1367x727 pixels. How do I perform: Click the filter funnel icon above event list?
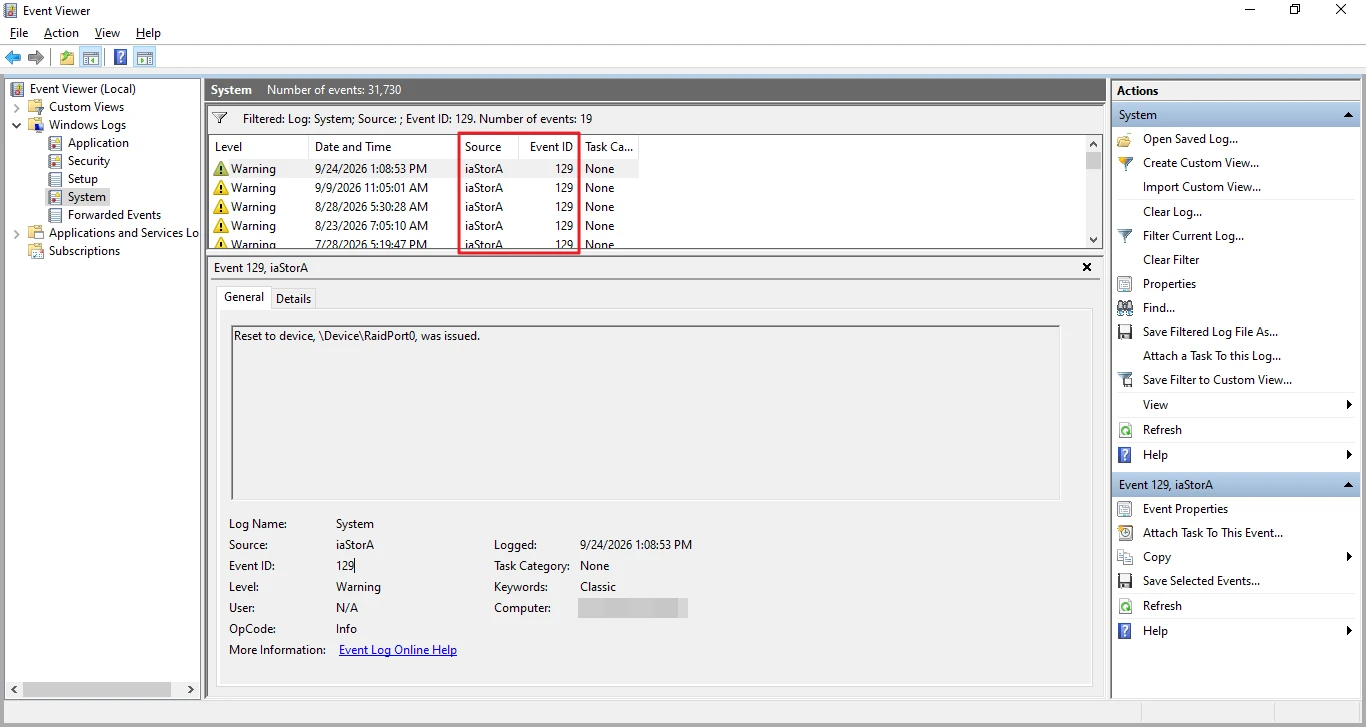pyautogui.click(x=221, y=118)
